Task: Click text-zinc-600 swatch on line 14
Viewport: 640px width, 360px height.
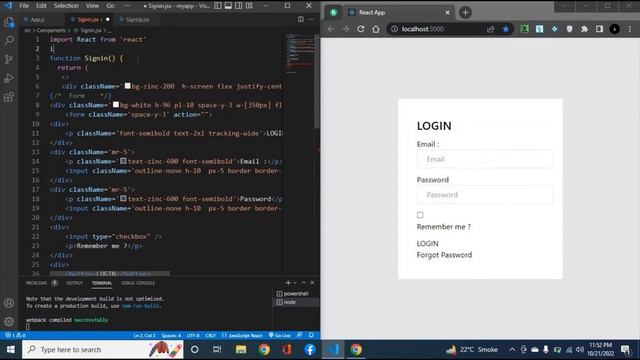Action: 123,161
